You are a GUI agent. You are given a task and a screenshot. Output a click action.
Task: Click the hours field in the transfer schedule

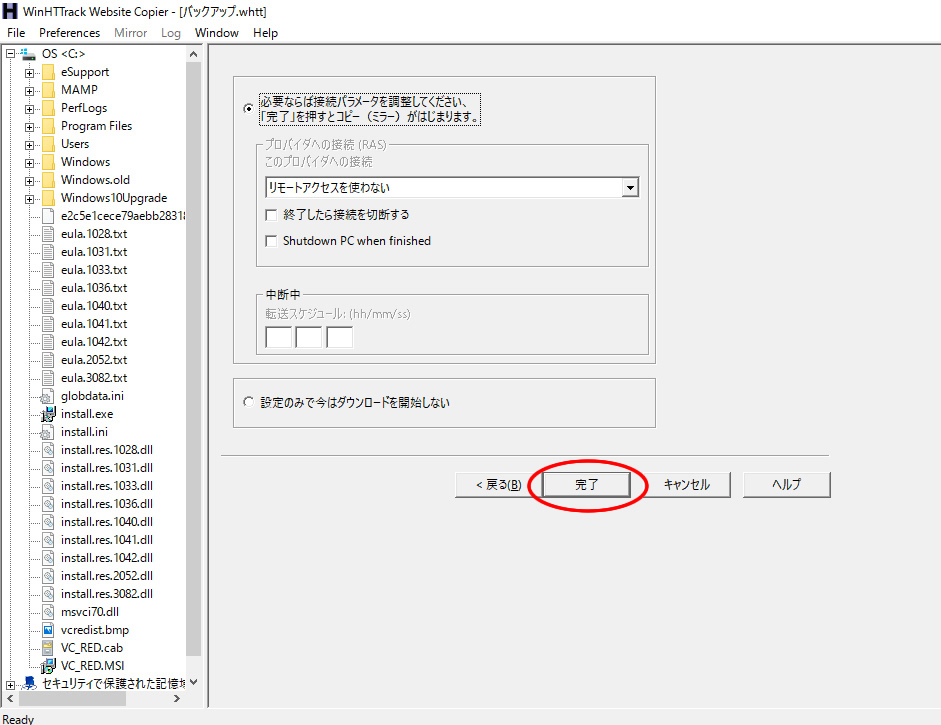coord(278,337)
